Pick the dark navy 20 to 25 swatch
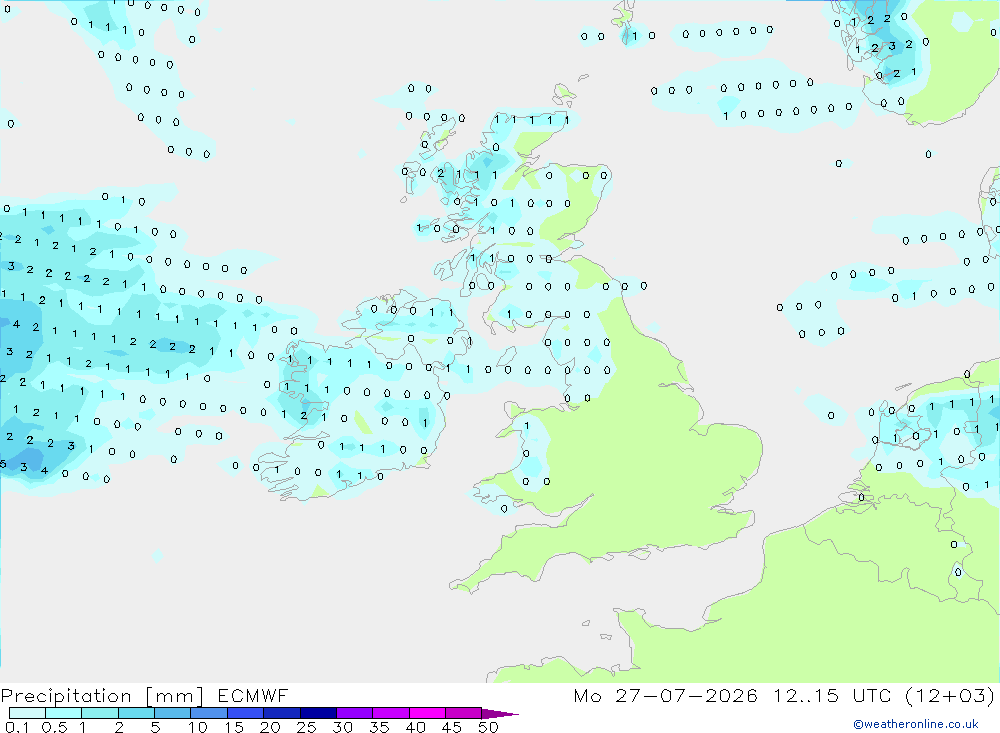Screen dimensions: 1000x733 281,713
